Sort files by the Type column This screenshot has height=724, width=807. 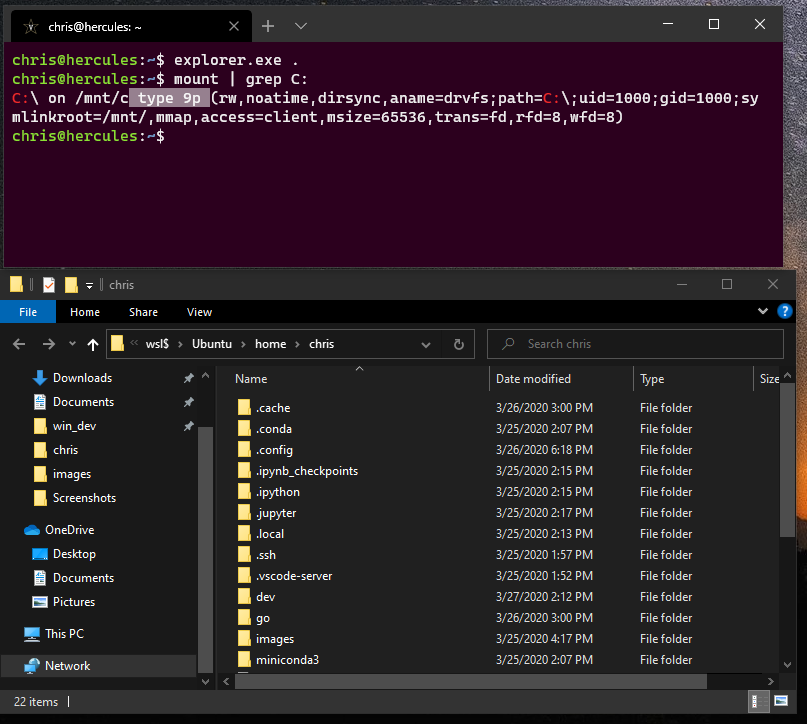point(655,378)
